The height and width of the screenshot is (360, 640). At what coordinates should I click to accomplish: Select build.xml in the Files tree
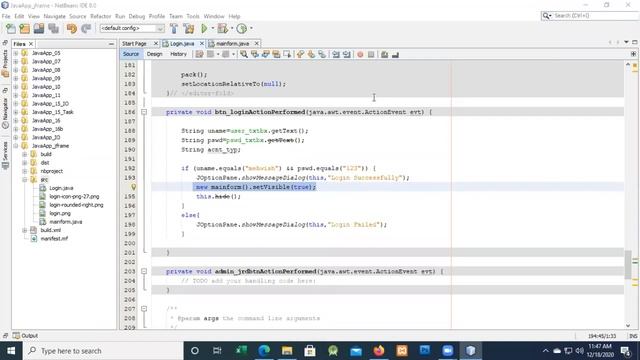click(x=51, y=230)
